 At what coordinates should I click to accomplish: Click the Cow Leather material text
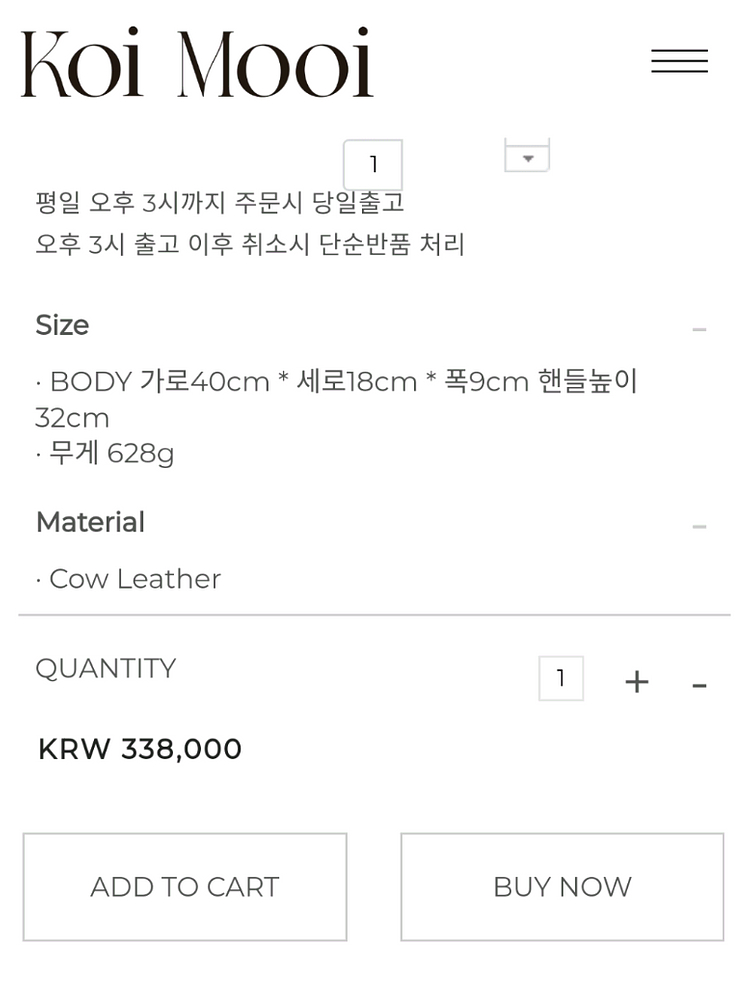click(134, 579)
